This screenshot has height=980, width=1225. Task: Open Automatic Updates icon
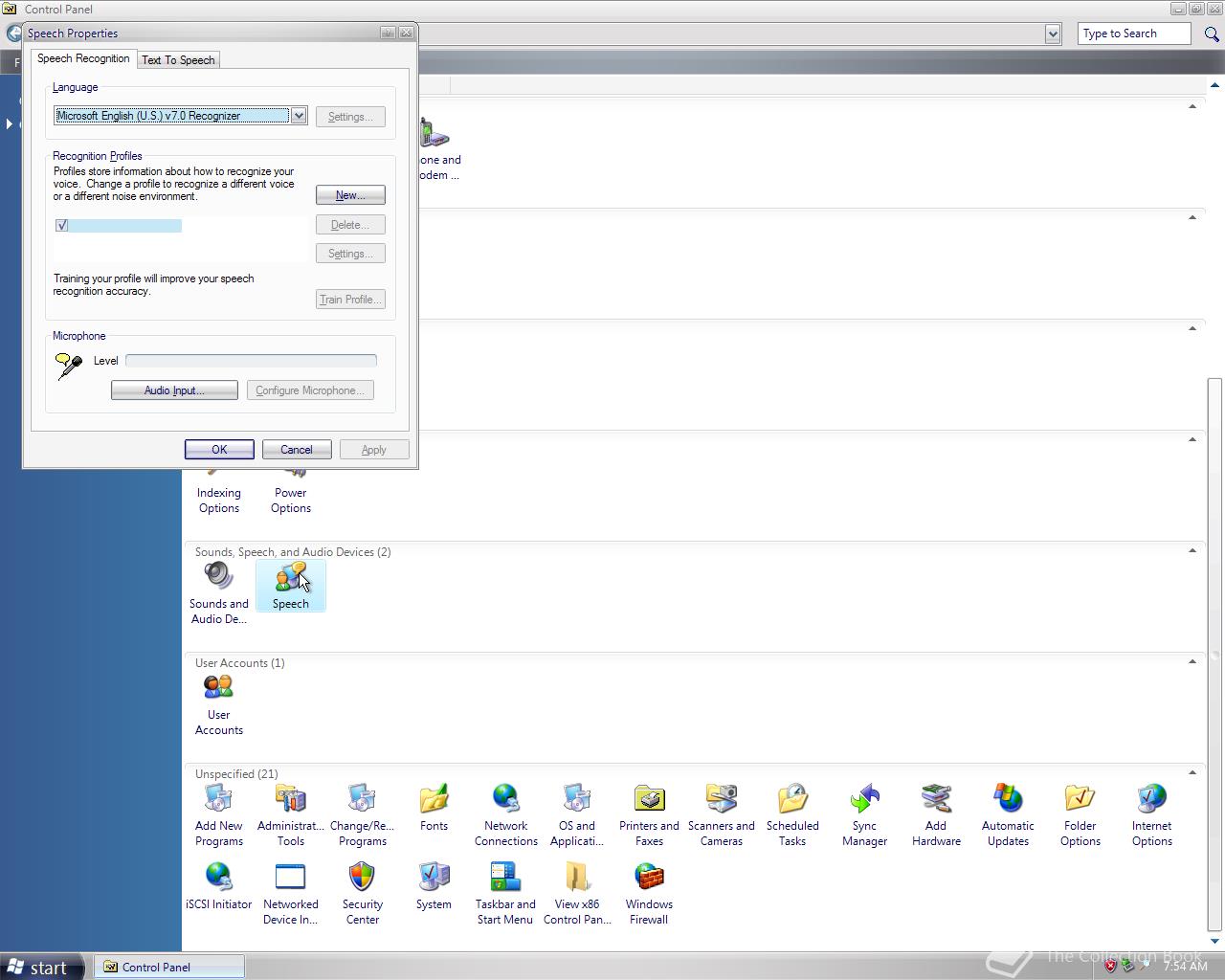coord(1008,815)
